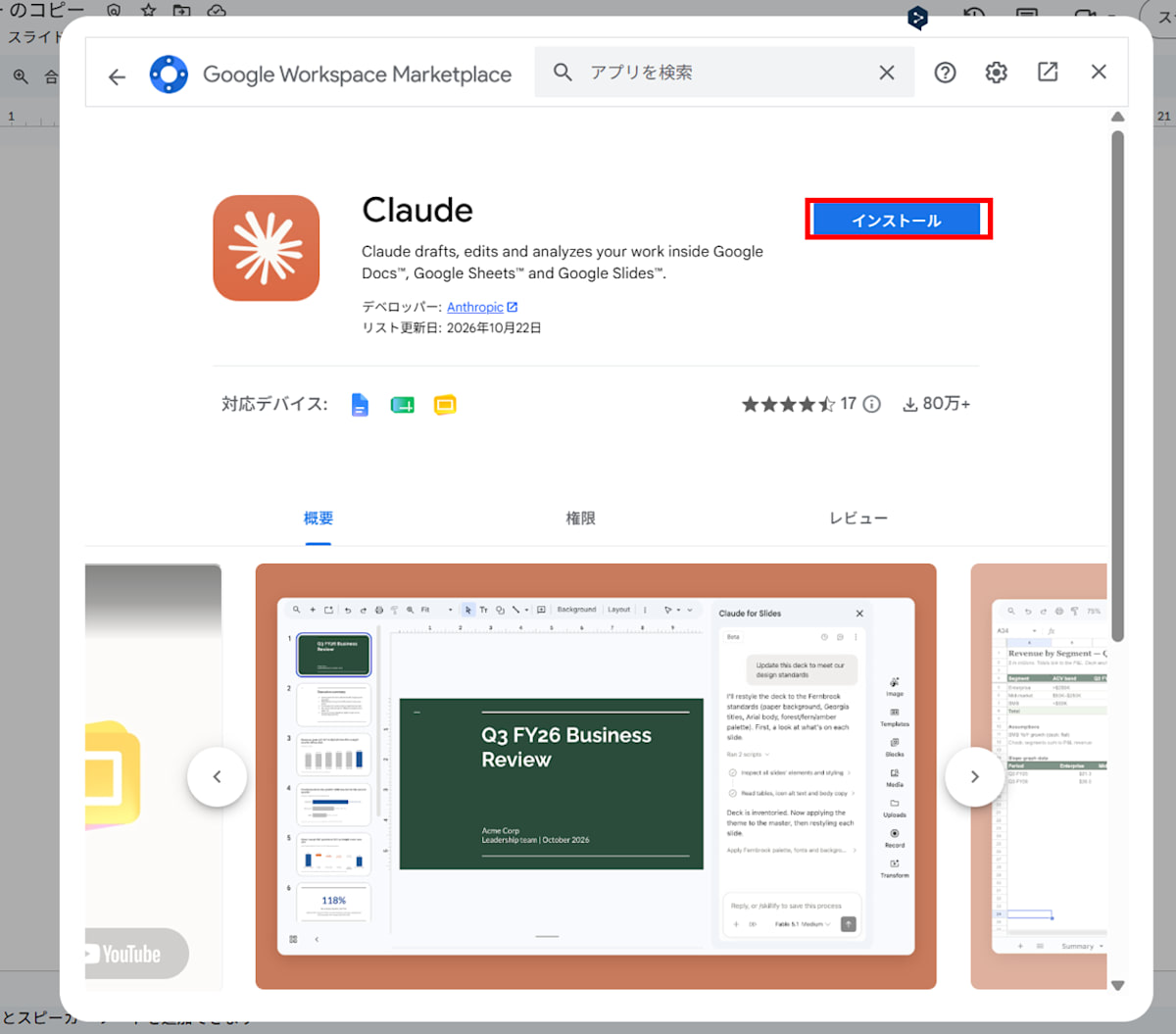Close the Marketplace dialog
The width and height of the screenshot is (1176, 1034).
[x=1099, y=72]
